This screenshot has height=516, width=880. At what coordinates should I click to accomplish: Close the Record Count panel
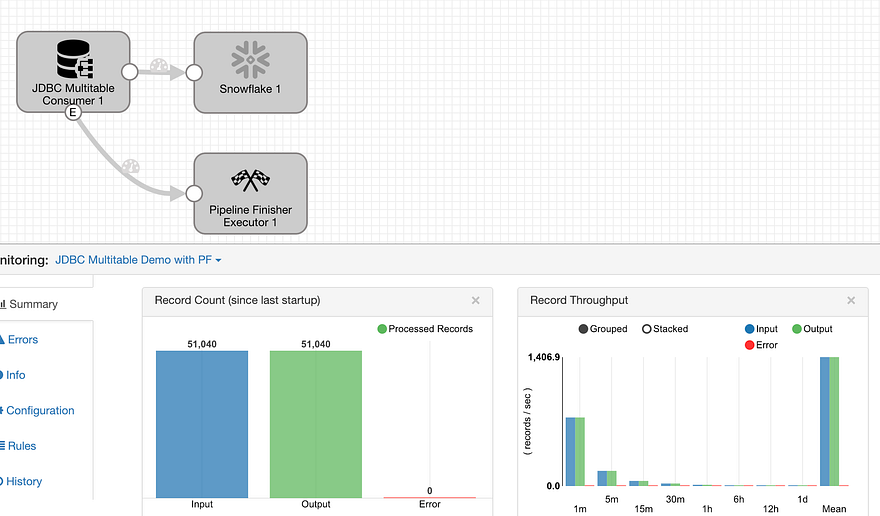475,300
